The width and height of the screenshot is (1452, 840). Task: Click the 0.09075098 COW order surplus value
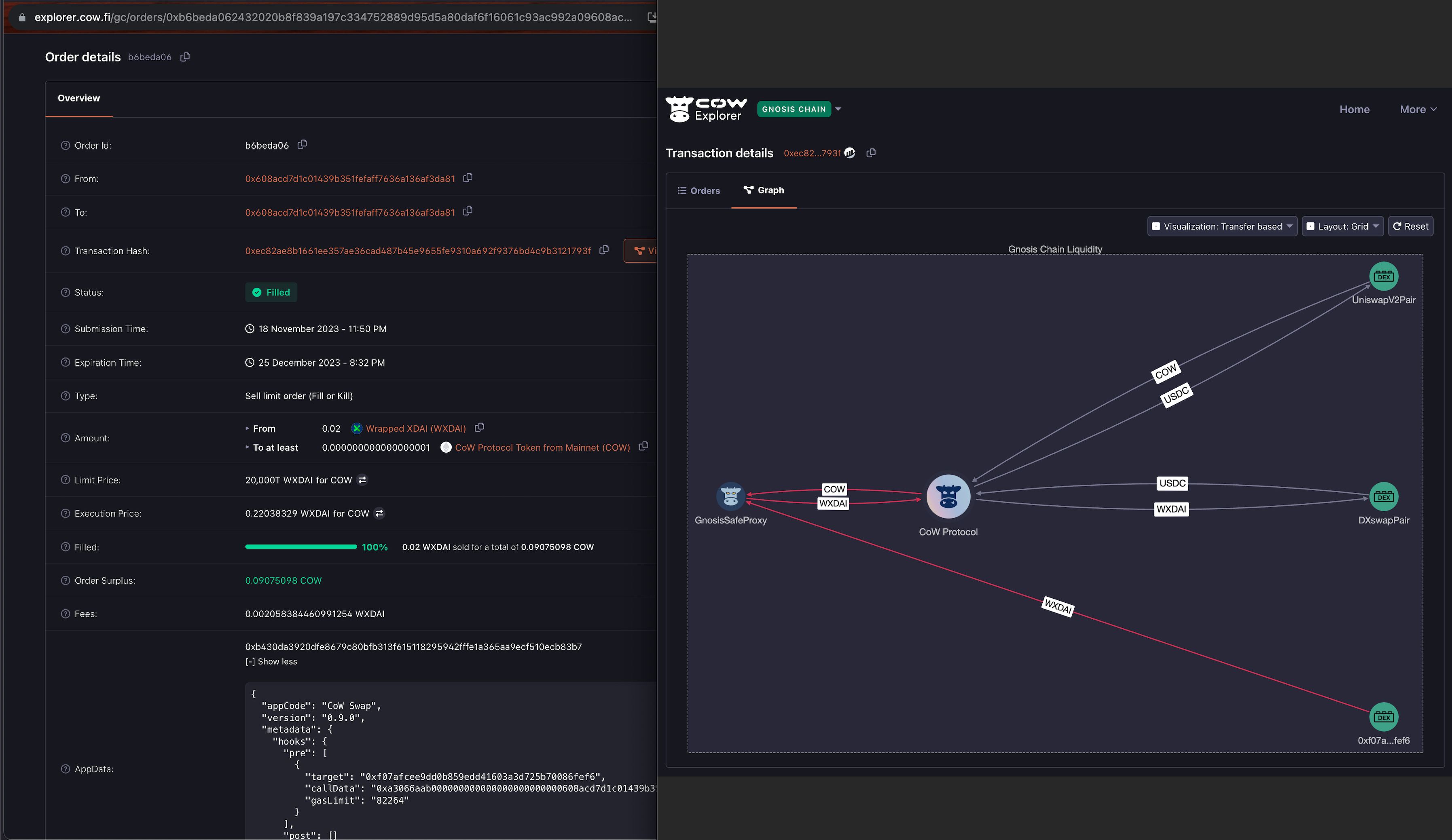pyautogui.click(x=283, y=580)
